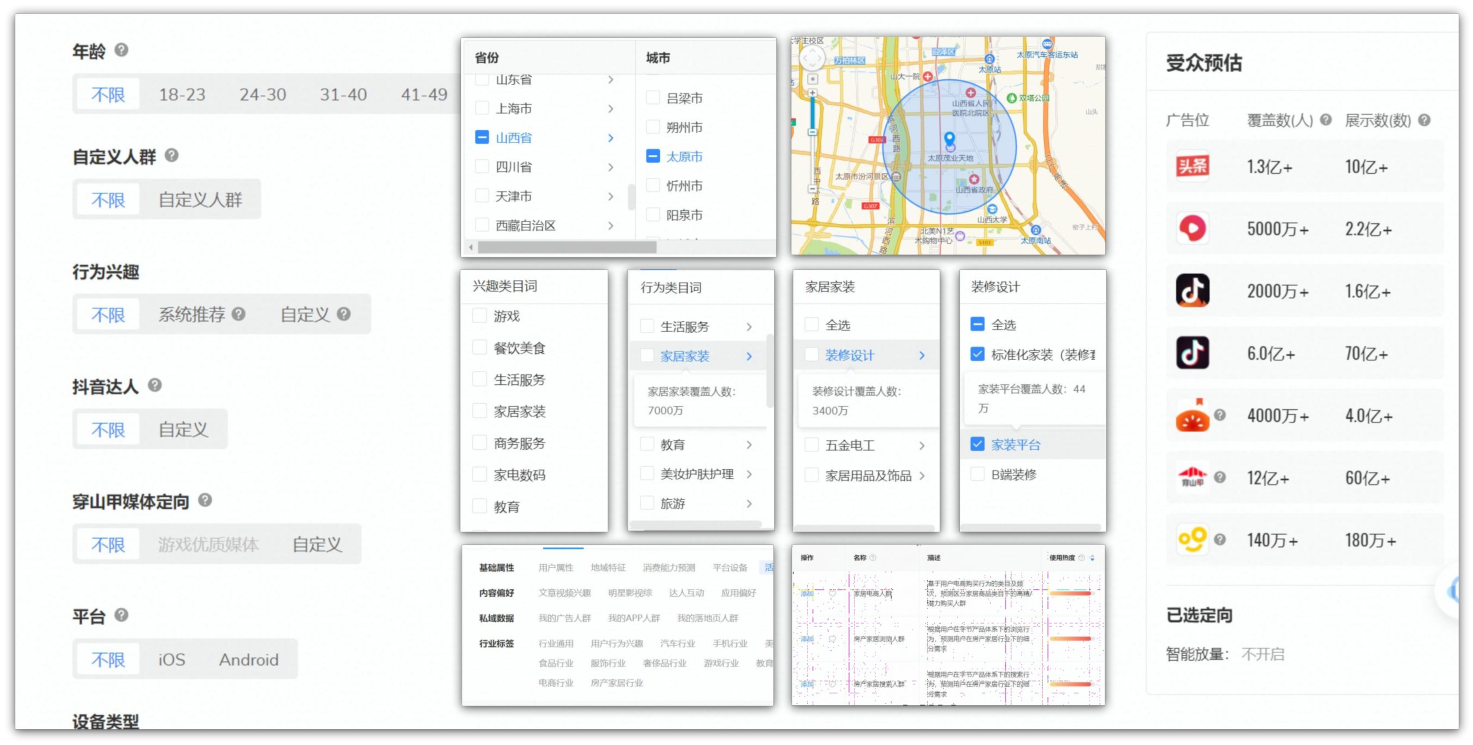
Task: Click the map location pin marker
Action: point(949,141)
